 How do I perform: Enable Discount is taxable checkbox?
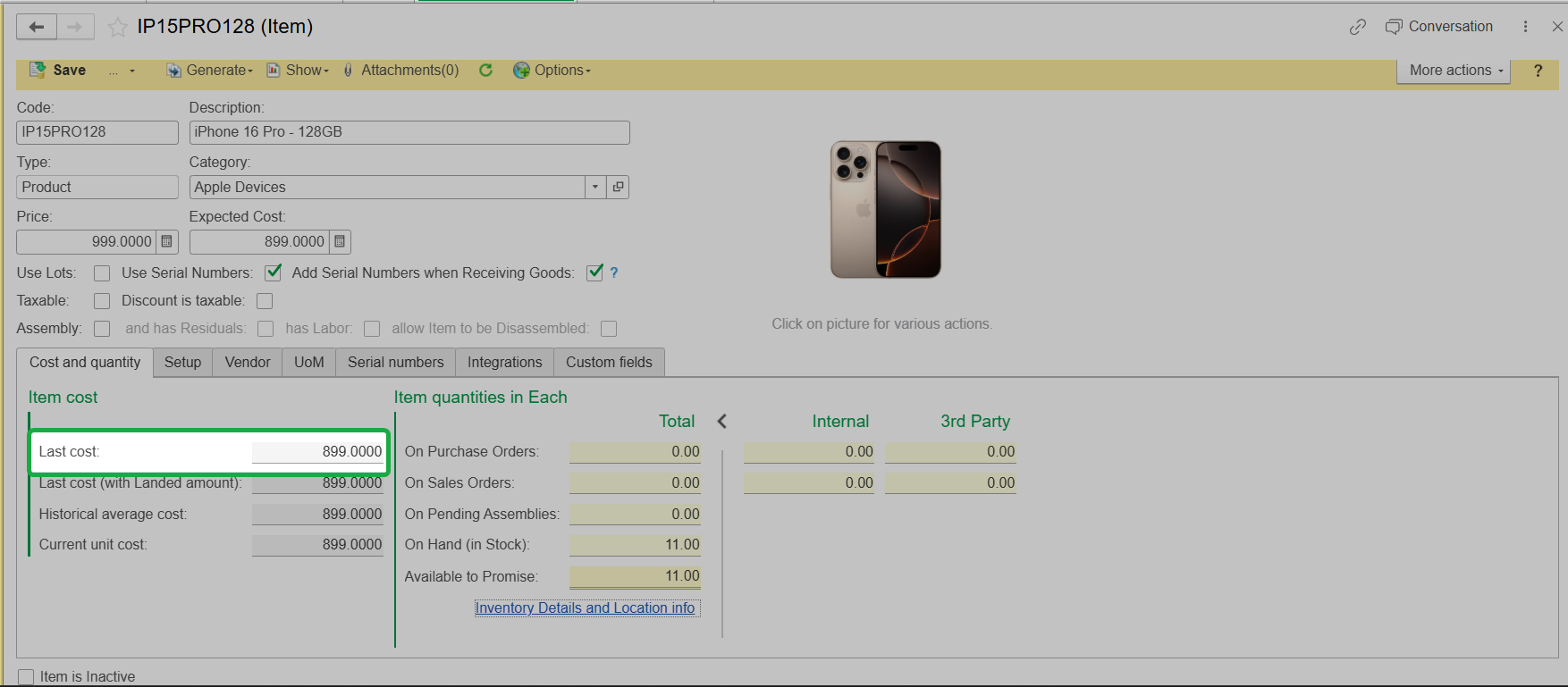(265, 301)
